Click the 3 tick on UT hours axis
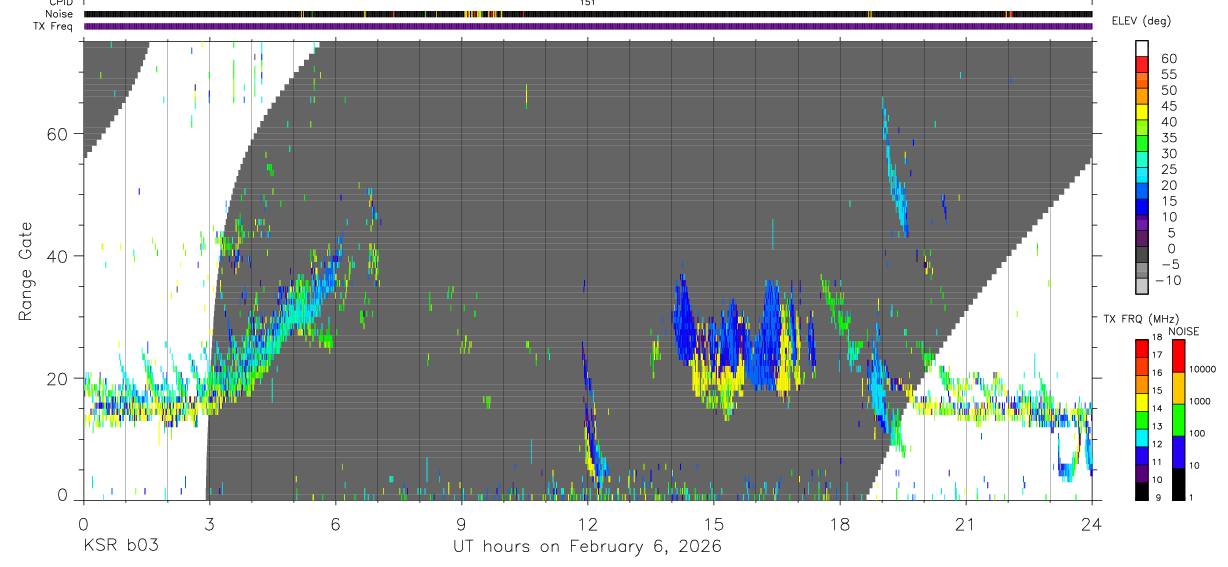The height and width of the screenshot is (567, 1228). coord(209,524)
